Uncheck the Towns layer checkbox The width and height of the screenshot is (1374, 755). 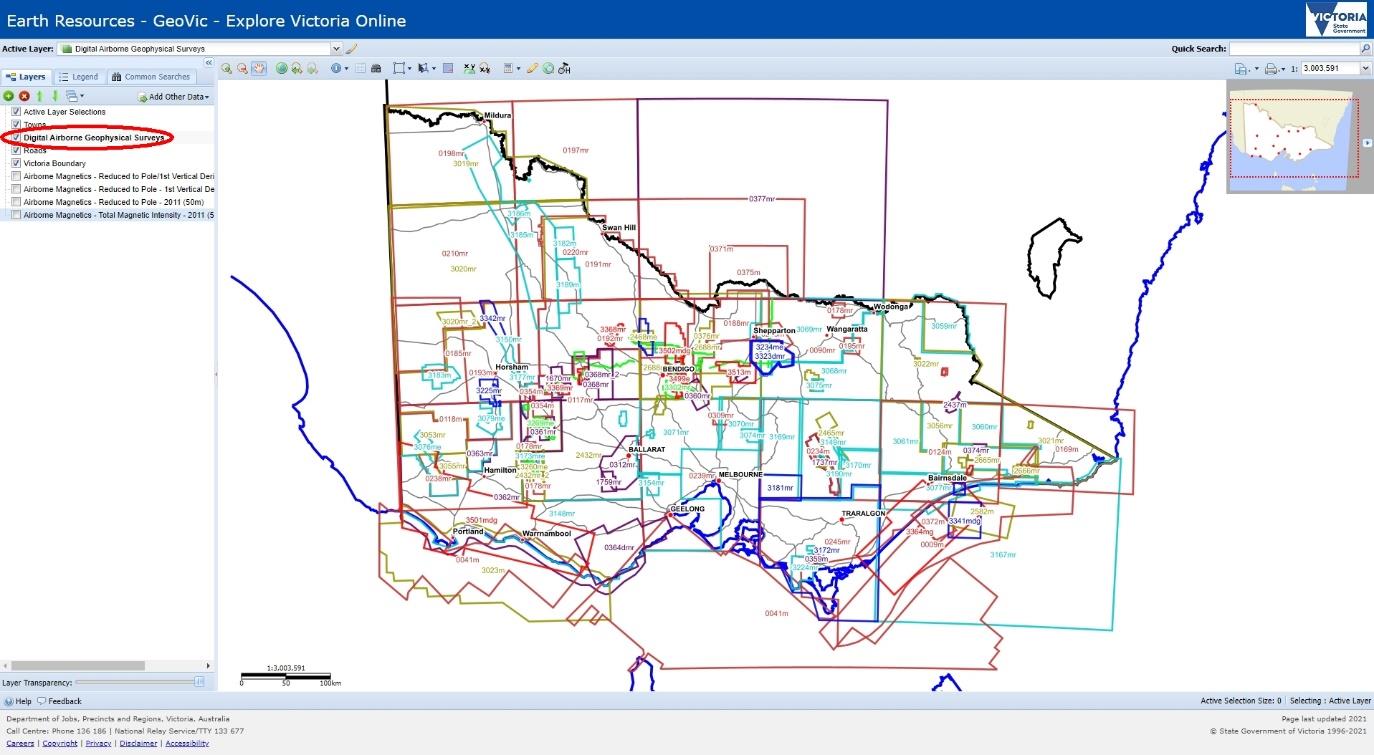pyautogui.click(x=16, y=125)
